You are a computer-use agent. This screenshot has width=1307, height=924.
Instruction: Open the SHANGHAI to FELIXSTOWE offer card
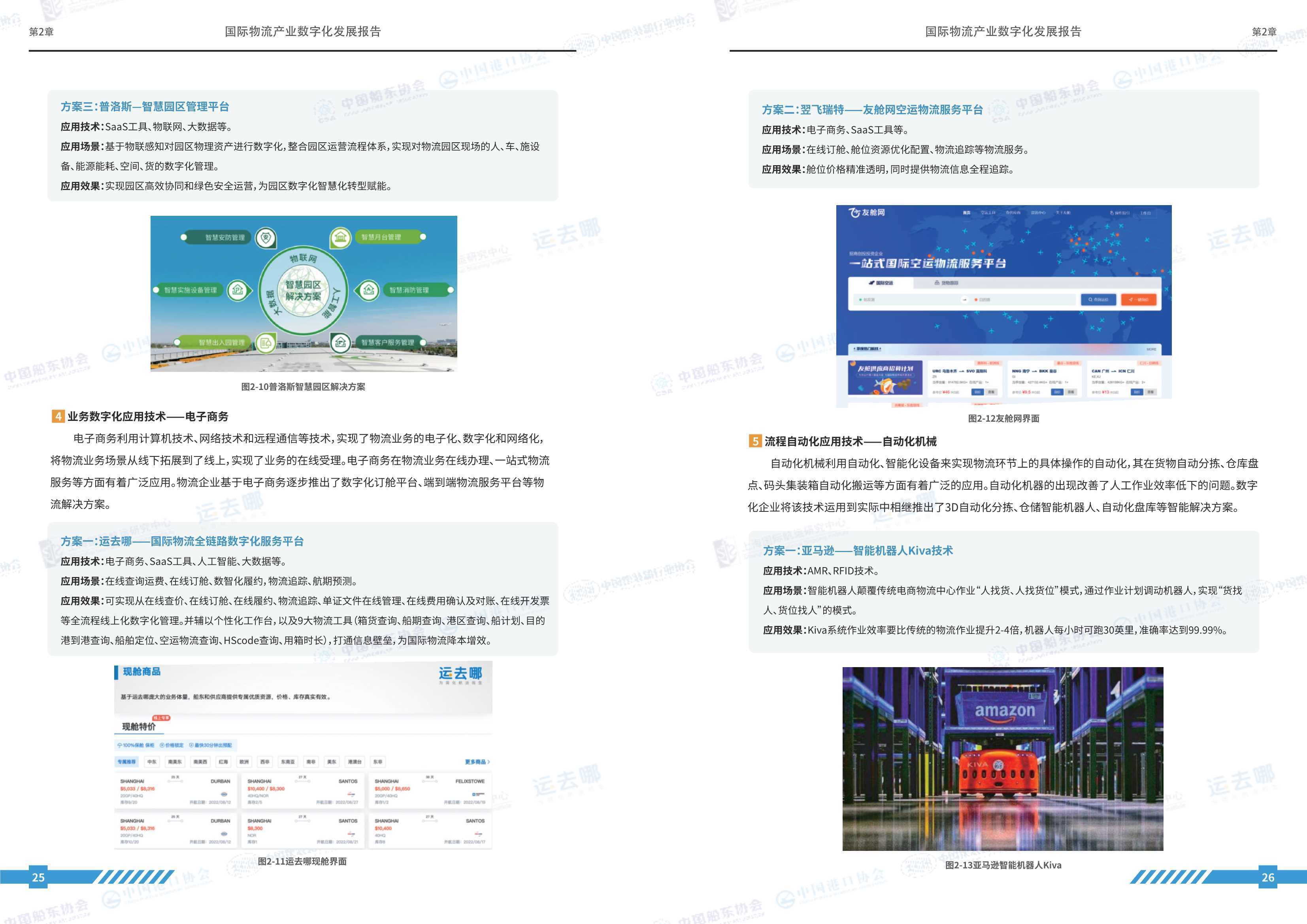click(430, 791)
